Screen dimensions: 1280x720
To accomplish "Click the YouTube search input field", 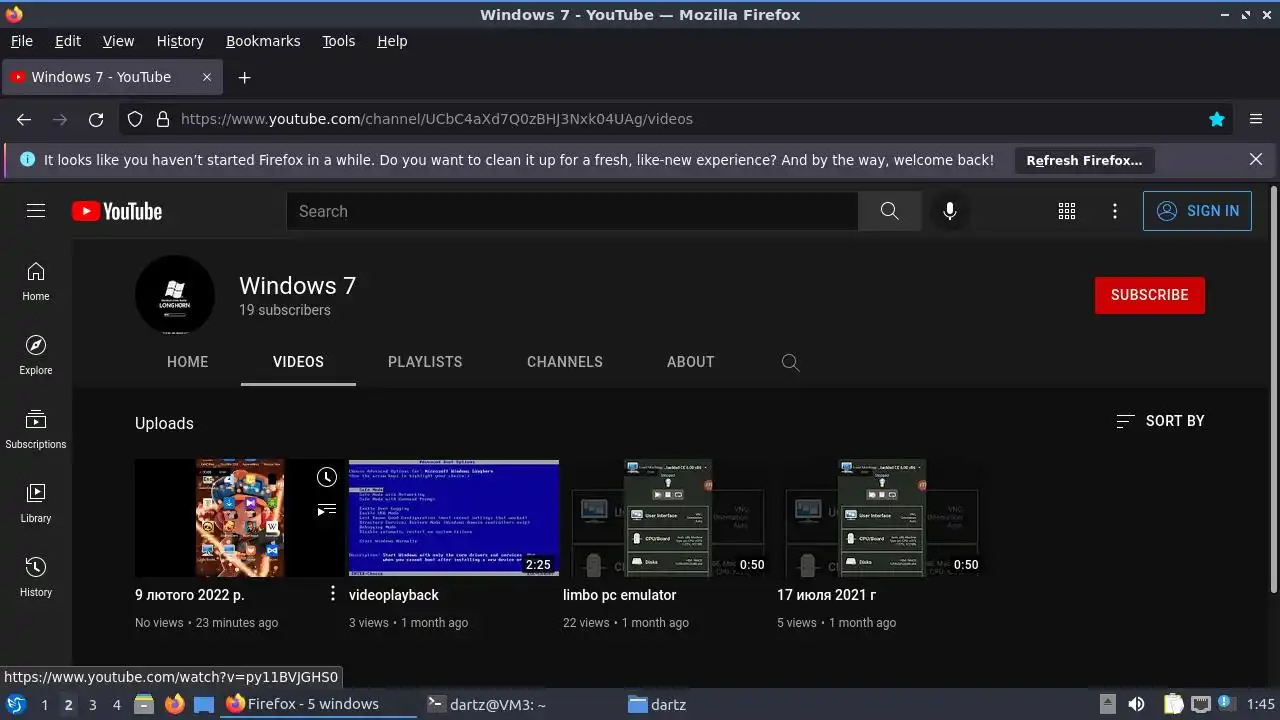I will [572, 211].
